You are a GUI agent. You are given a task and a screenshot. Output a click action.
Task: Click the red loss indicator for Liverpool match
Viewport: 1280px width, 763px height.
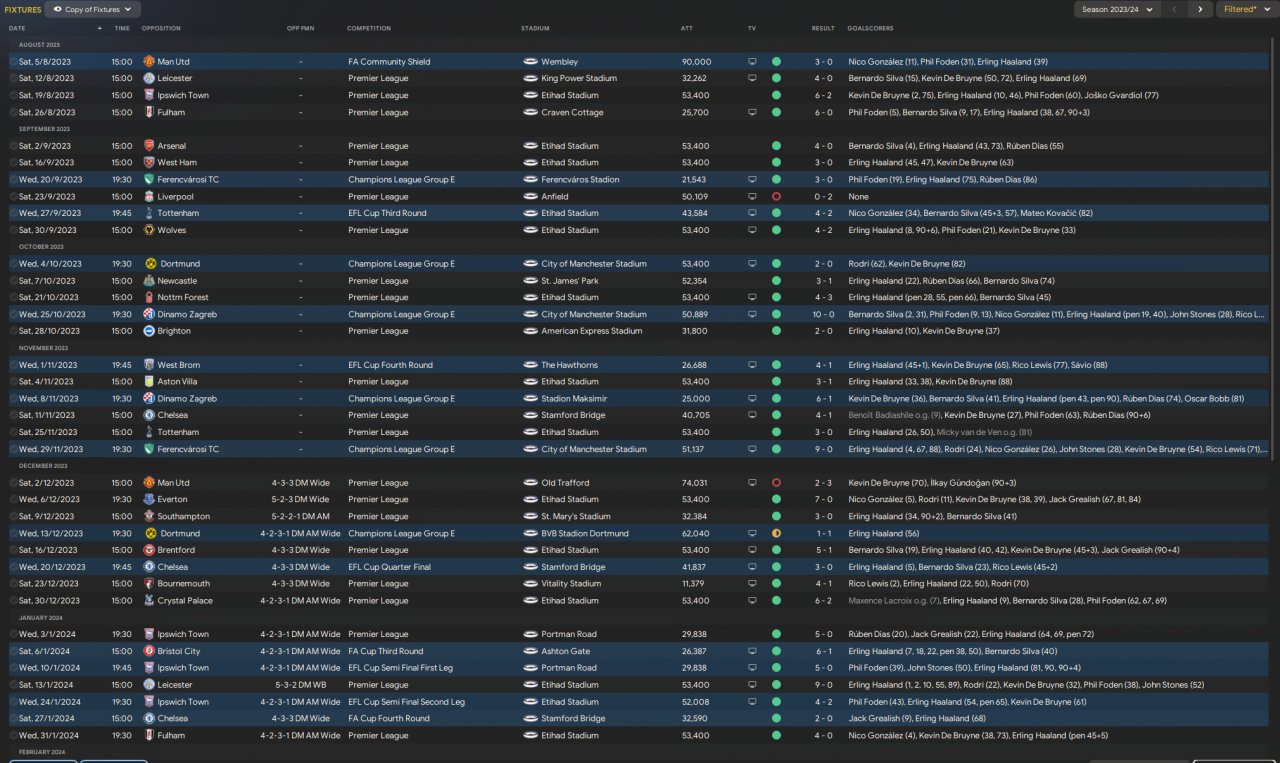tap(776, 197)
